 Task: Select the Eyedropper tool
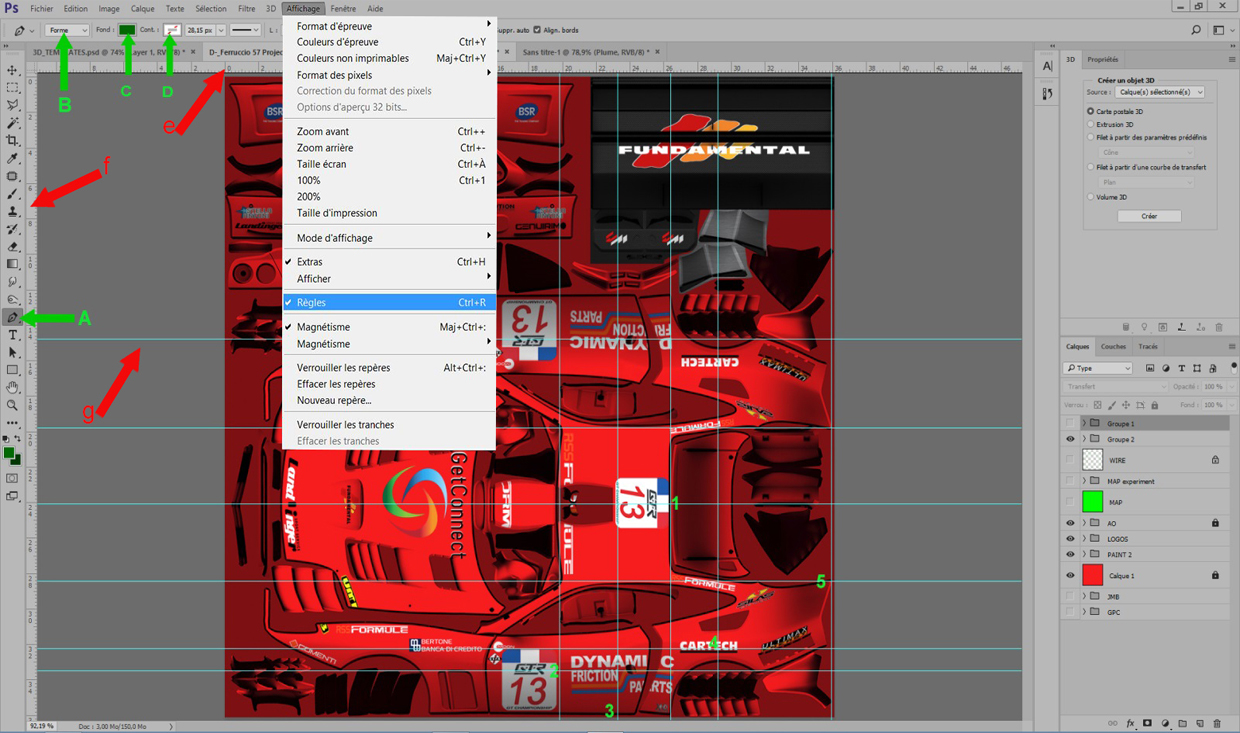point(13,159)
